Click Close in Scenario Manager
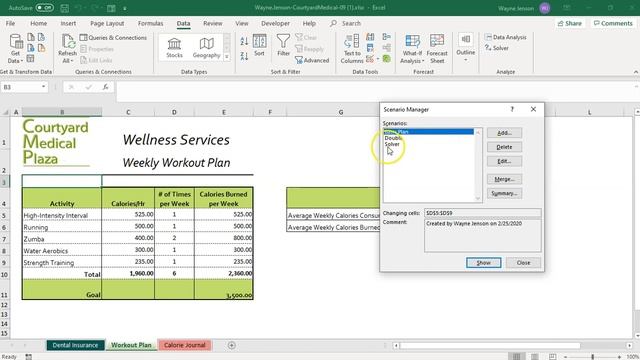640x360 pixels. click(523, 262)
